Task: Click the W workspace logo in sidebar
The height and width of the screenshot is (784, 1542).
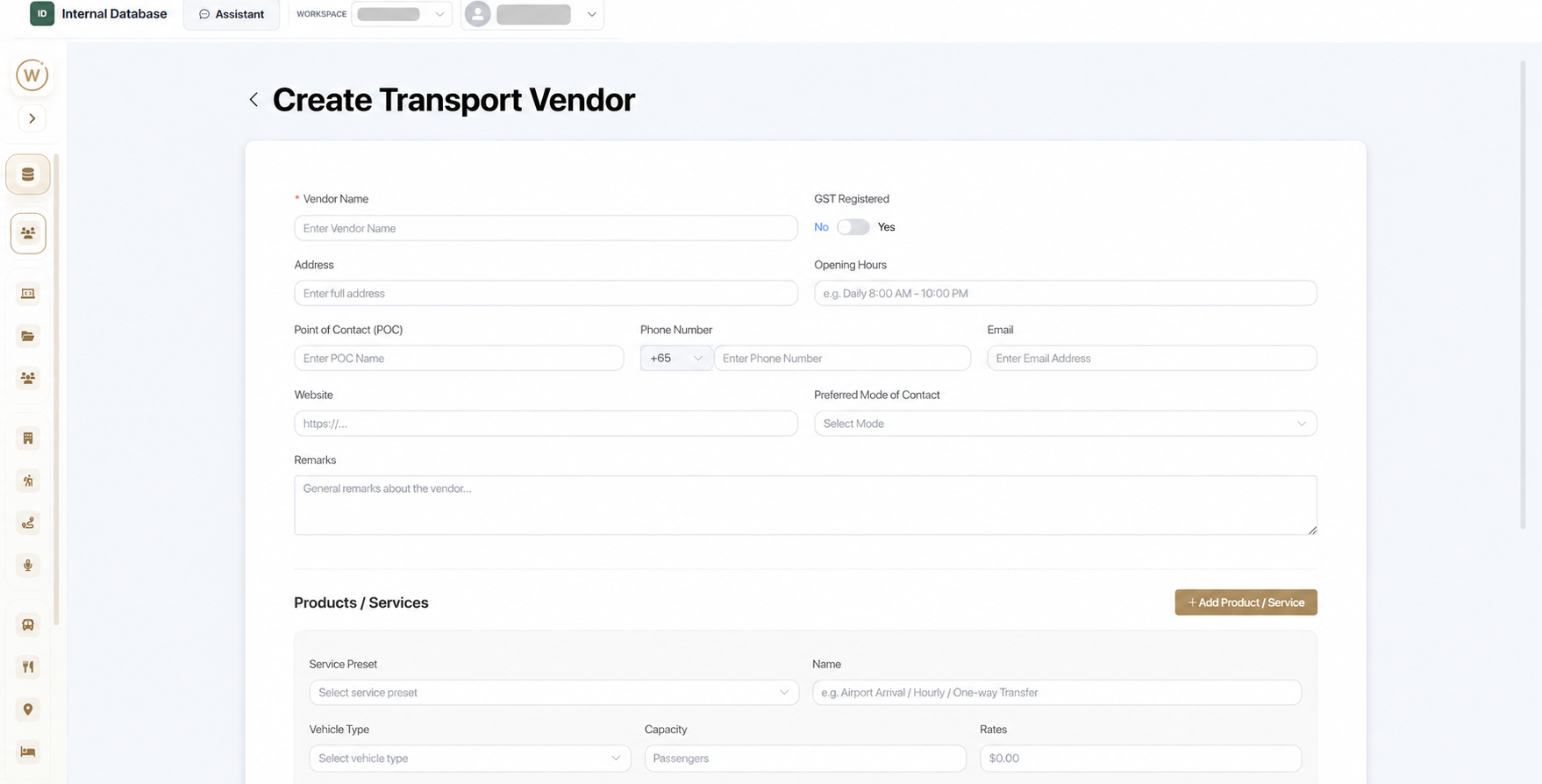Action: tap(32, 75)
